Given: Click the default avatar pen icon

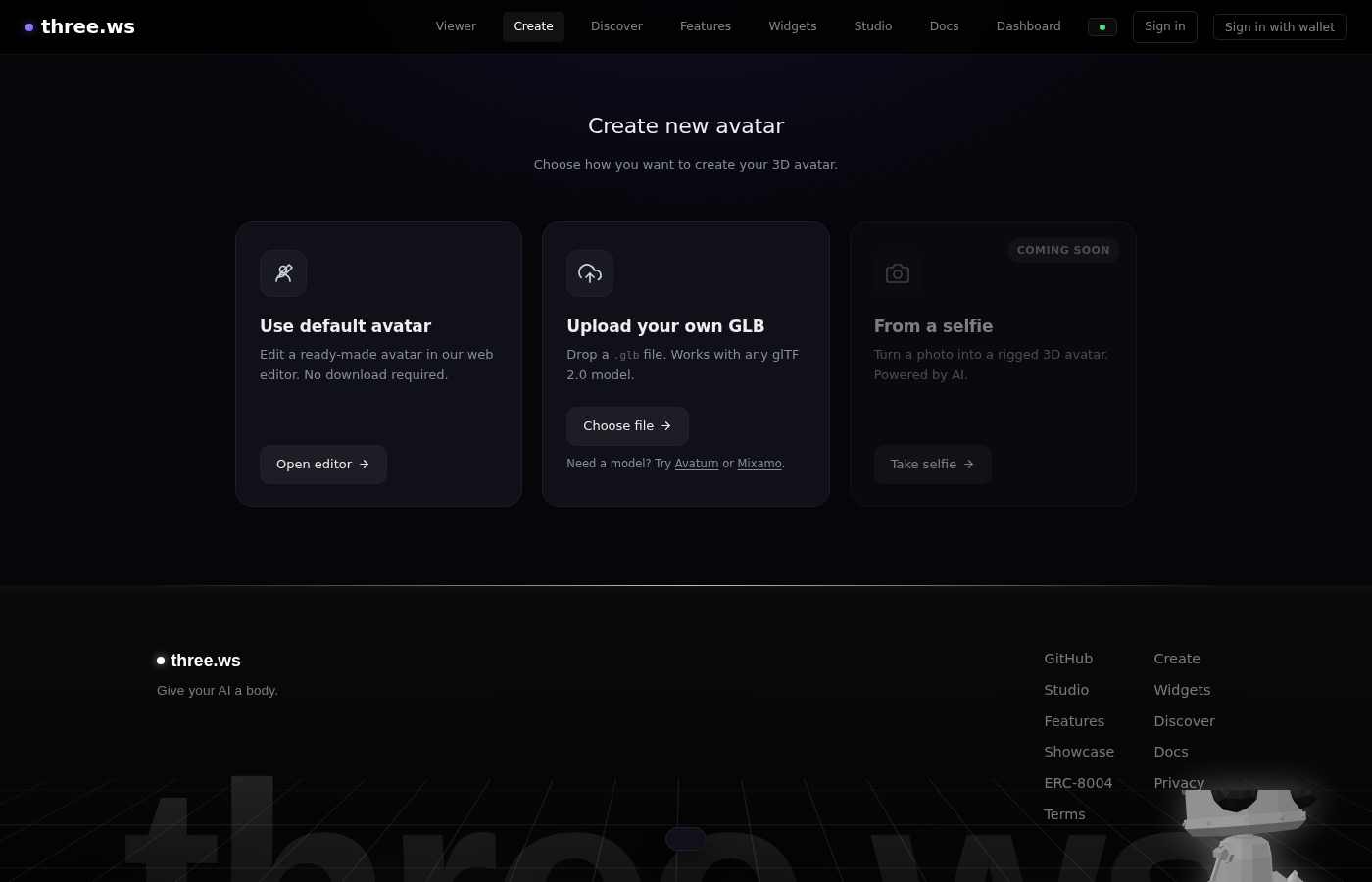Looking at the screenshot, I should click(x=283, y=273).
